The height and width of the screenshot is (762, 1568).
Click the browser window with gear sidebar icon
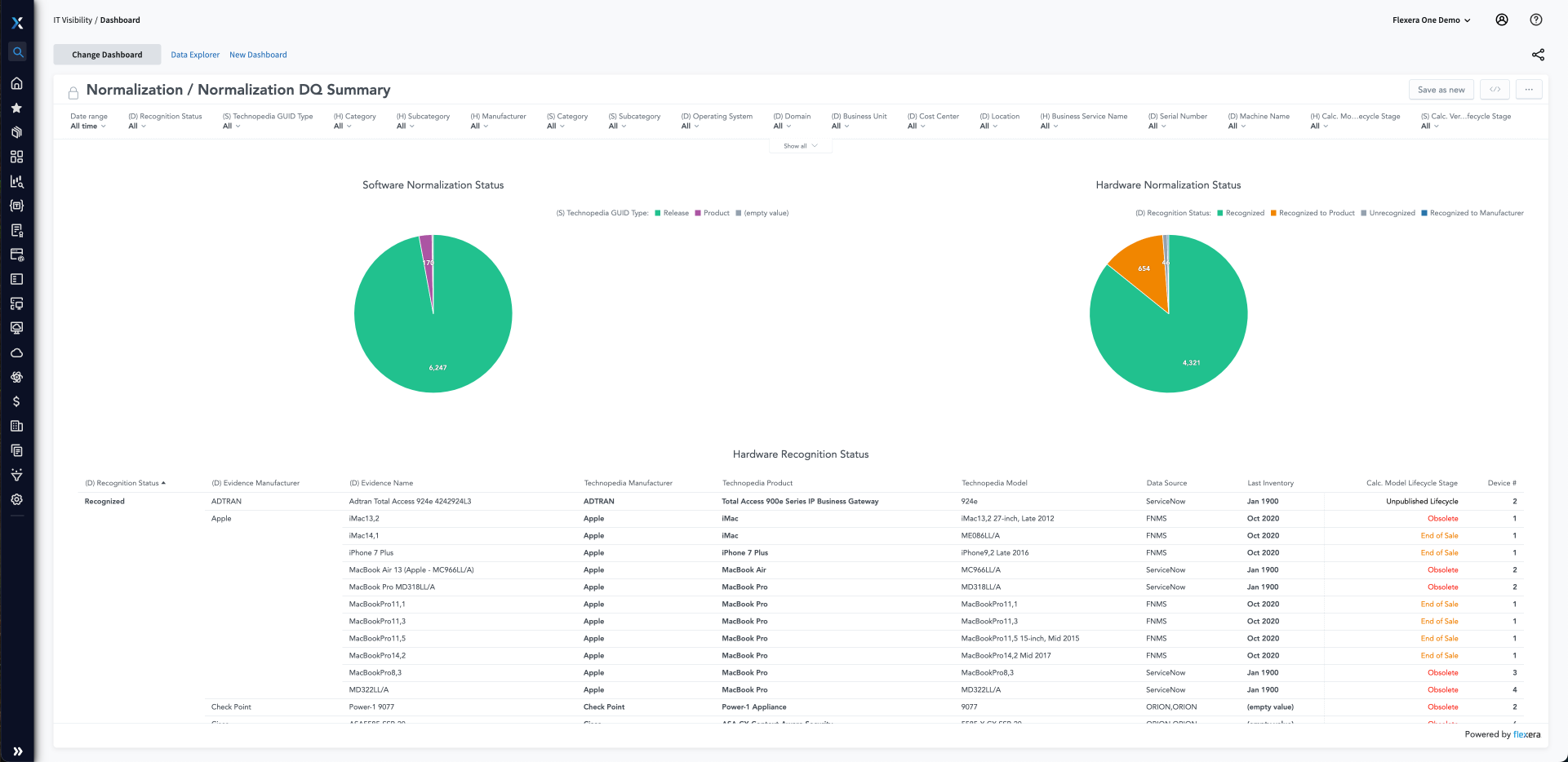point(16,255)
